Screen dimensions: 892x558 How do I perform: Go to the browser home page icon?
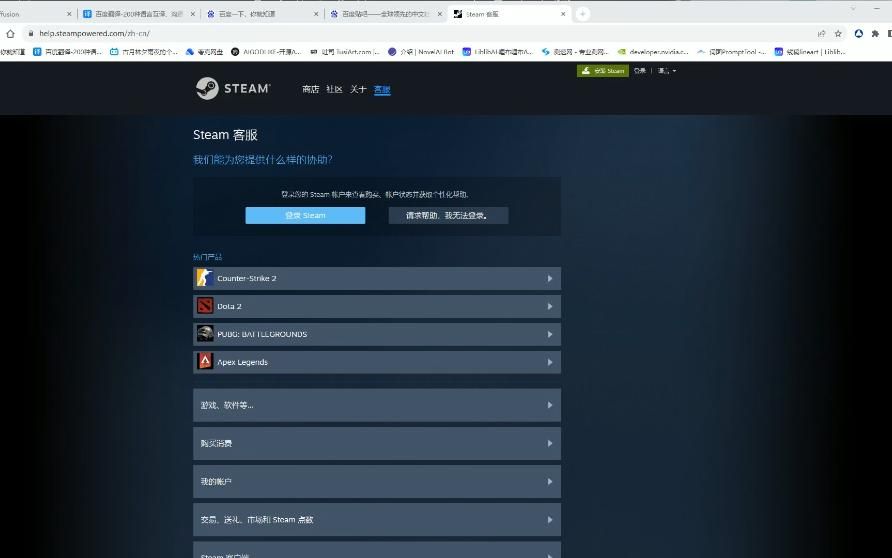pos(10,34)
